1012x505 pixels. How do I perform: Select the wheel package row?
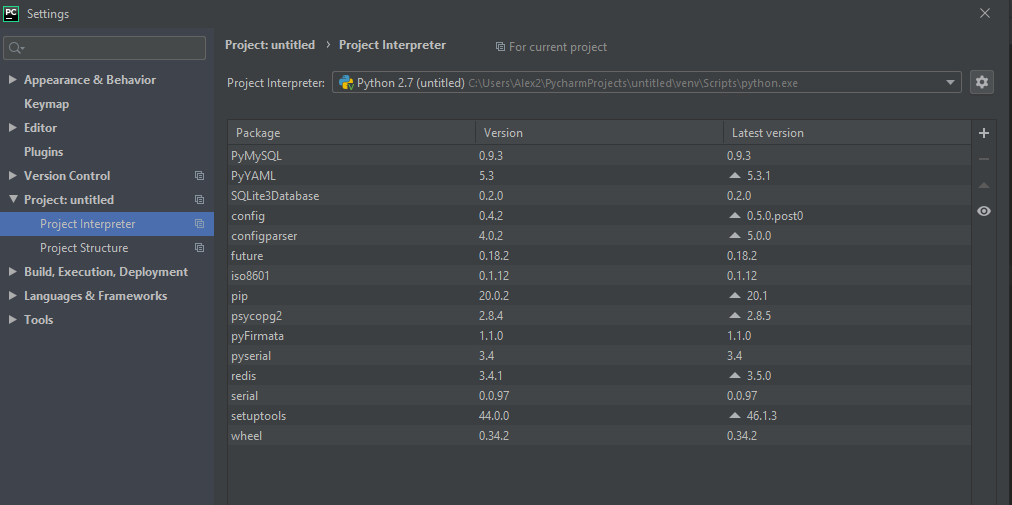click(599, 436)
